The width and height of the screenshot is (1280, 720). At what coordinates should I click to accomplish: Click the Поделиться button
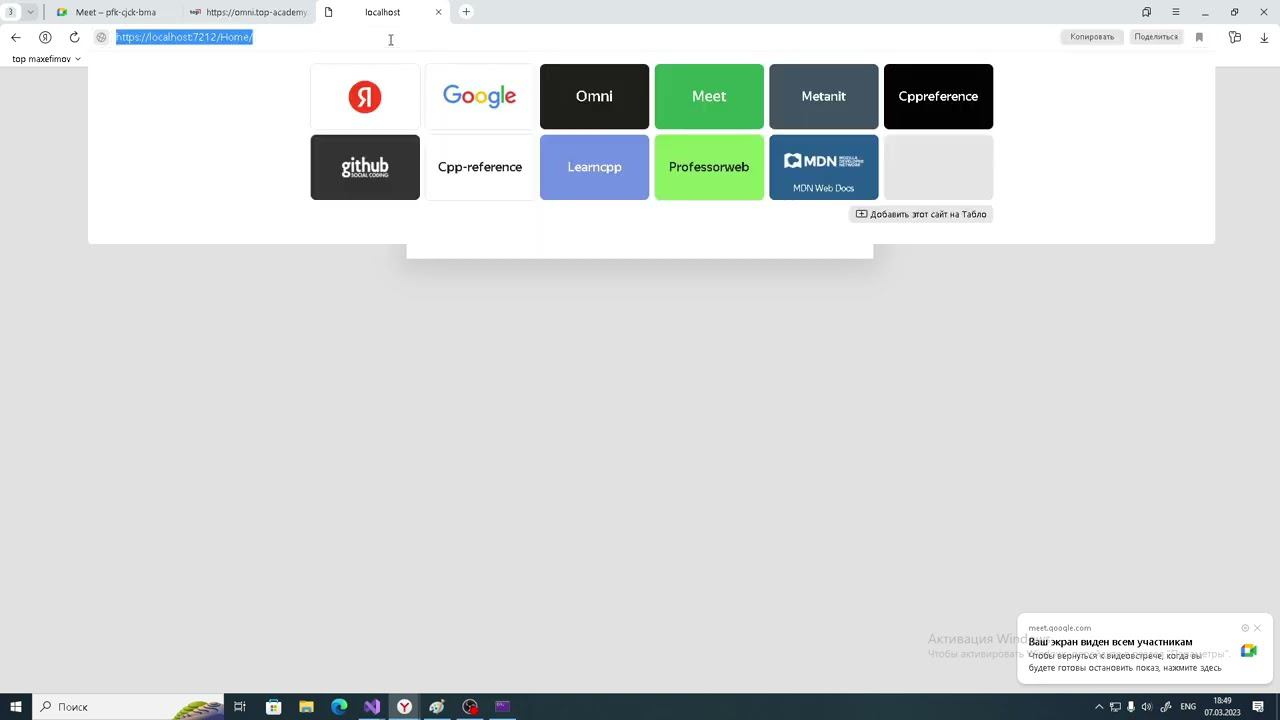pos(1156,37)
